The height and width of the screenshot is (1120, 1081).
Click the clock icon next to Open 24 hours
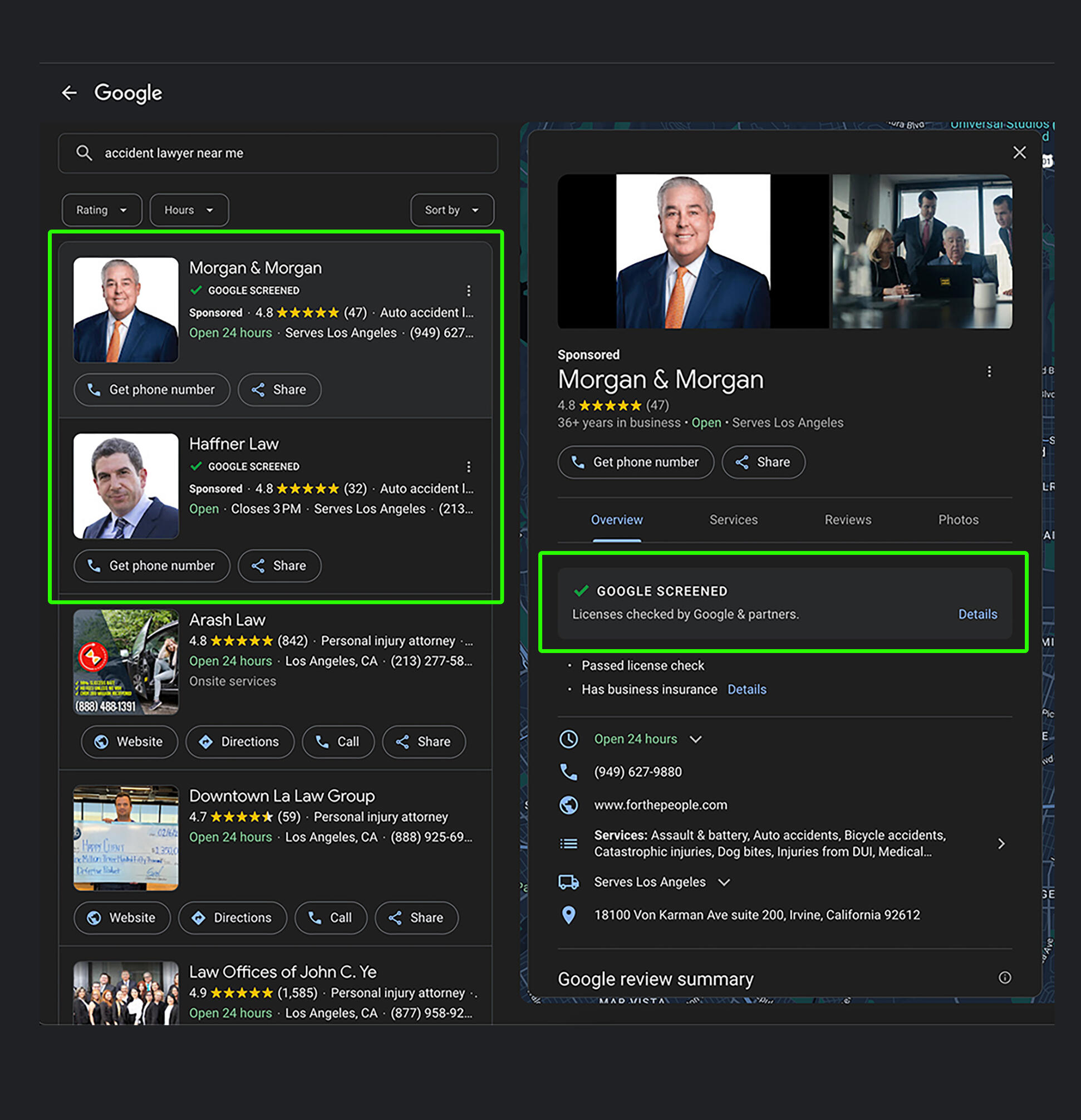568,739
